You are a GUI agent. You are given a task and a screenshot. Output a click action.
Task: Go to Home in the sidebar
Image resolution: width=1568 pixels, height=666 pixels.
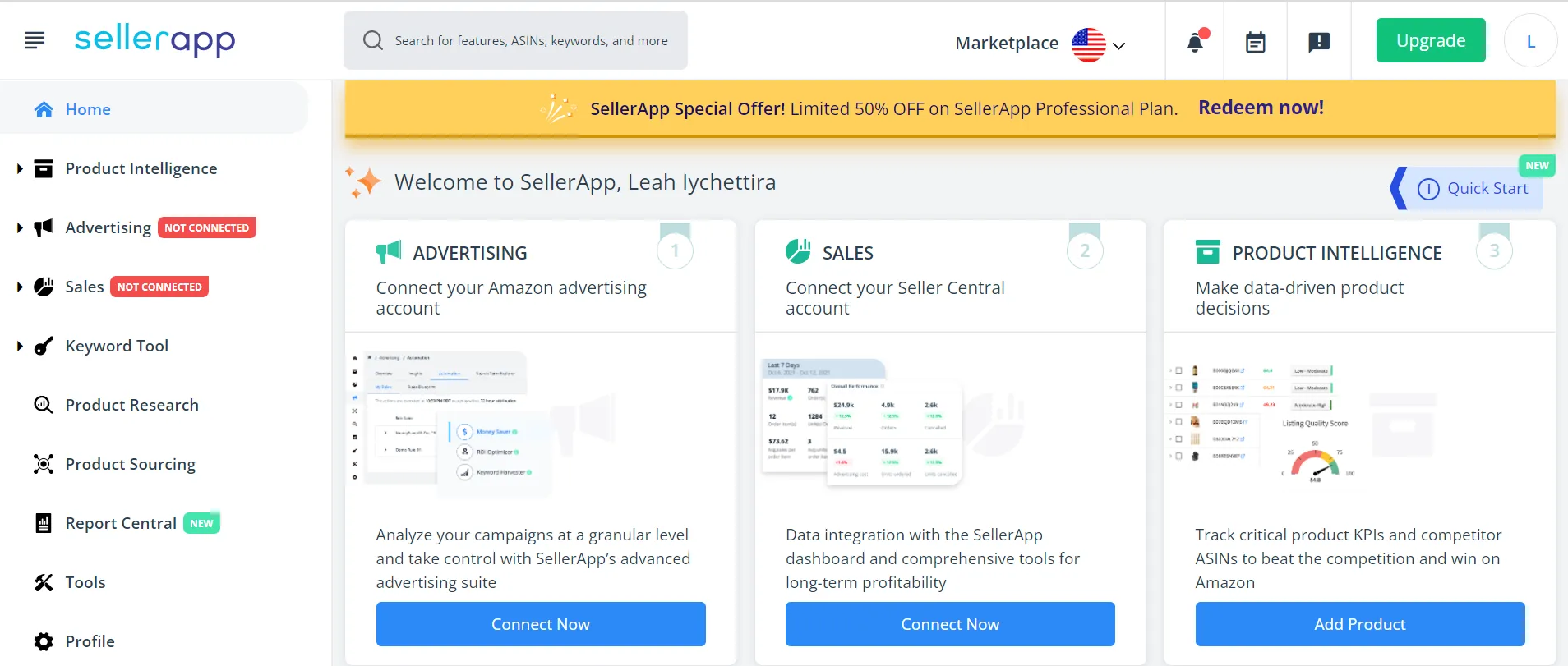pos(87,108)
